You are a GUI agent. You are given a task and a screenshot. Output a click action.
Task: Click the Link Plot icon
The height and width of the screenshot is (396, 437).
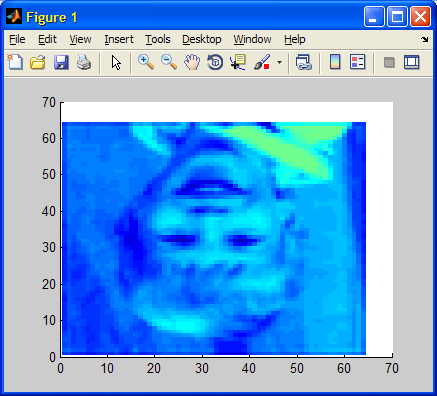point(304,62)
